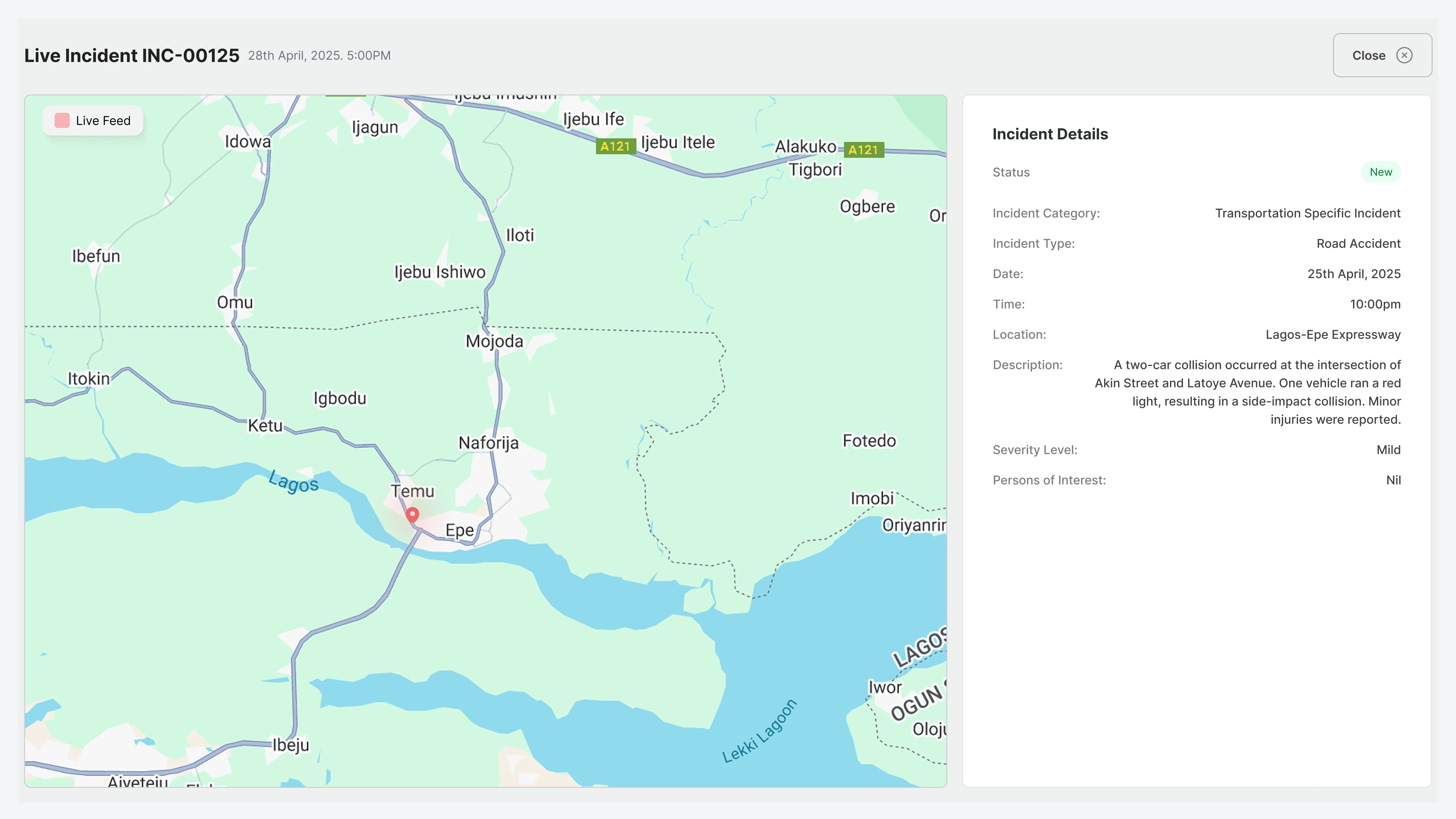Click the red incident location pin
This screenshot has height=819, width=1456.
pos(413,515)
